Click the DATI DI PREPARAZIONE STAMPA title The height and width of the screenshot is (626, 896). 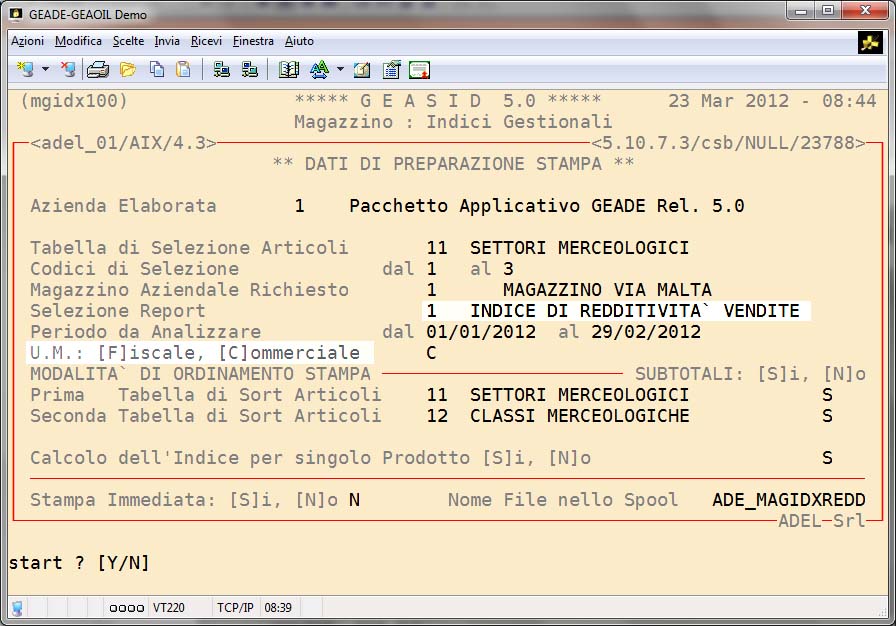pos(453,164)
